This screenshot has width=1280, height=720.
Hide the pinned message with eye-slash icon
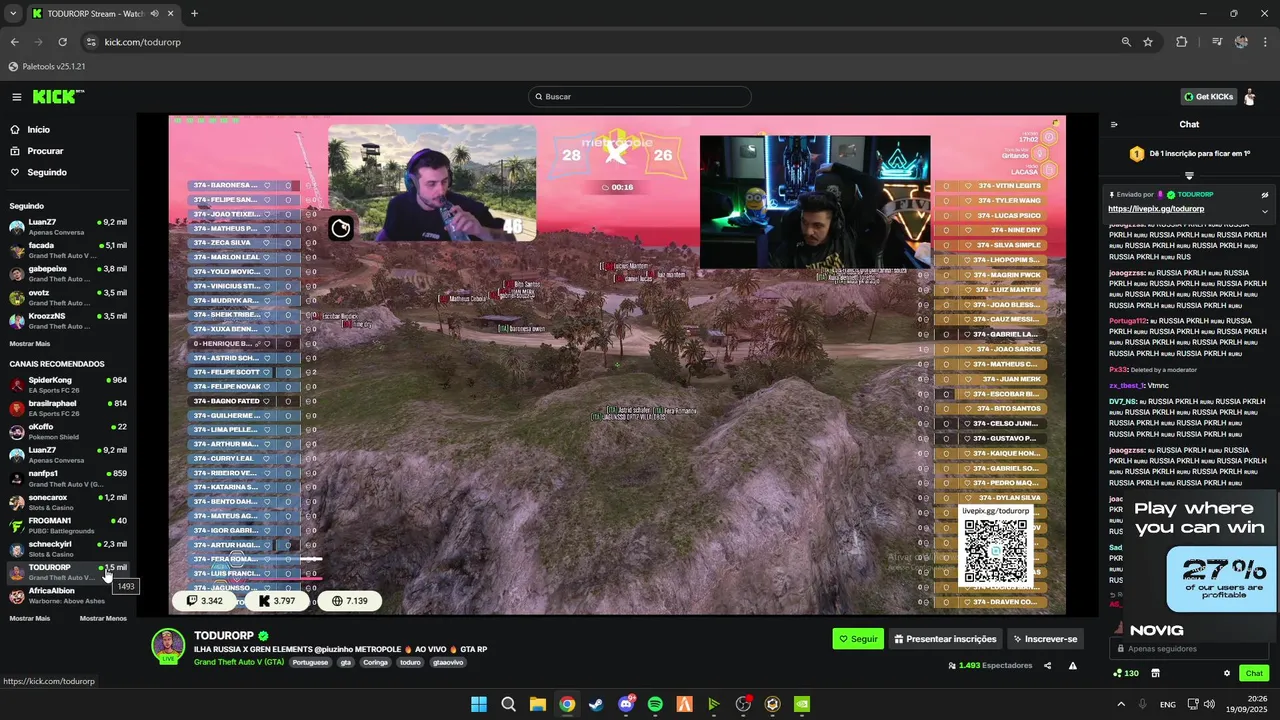(x=1264, y=195)
